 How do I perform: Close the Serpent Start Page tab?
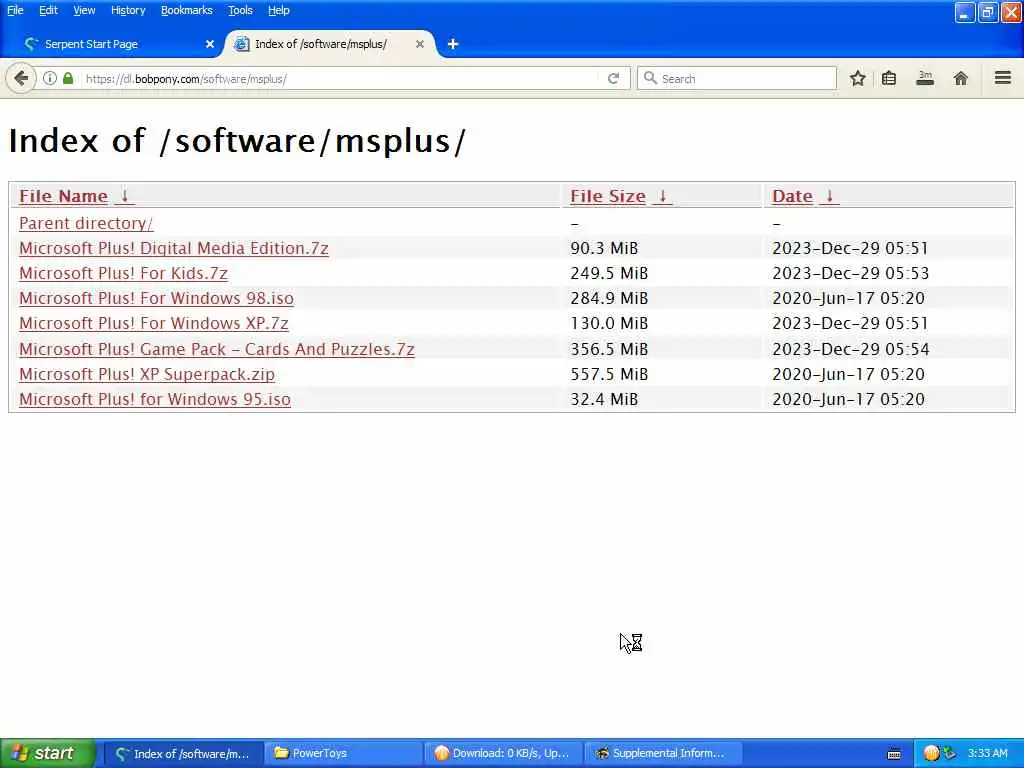210,44
